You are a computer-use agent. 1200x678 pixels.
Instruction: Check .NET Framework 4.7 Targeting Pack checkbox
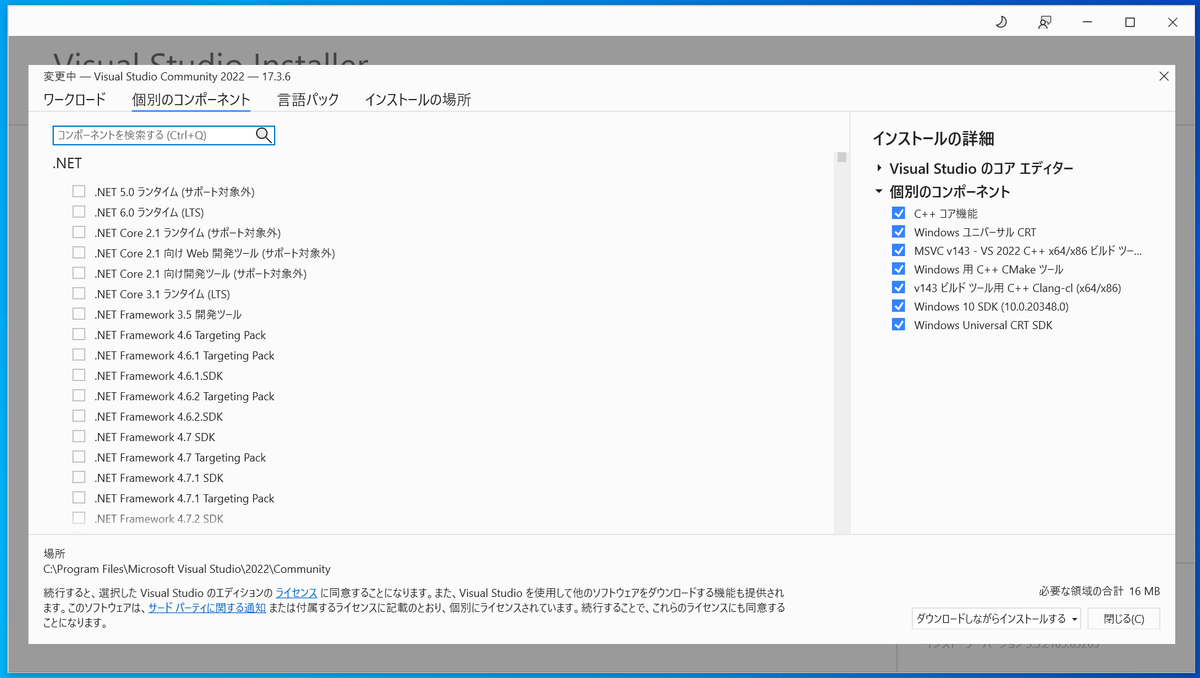click(x=79, y=457)
